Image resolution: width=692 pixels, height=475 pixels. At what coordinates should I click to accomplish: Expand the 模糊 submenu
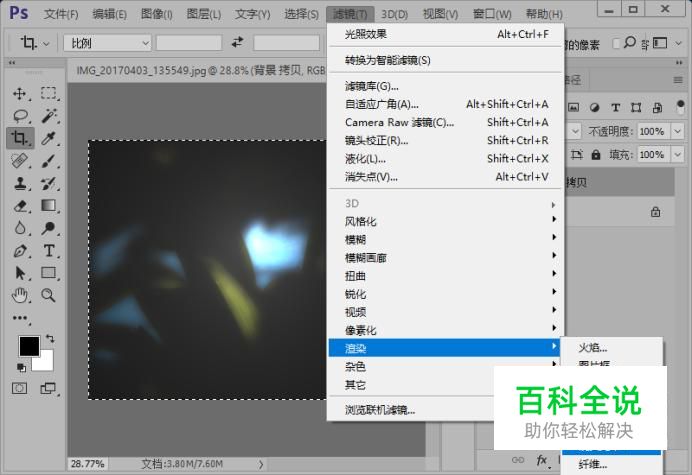446,239
